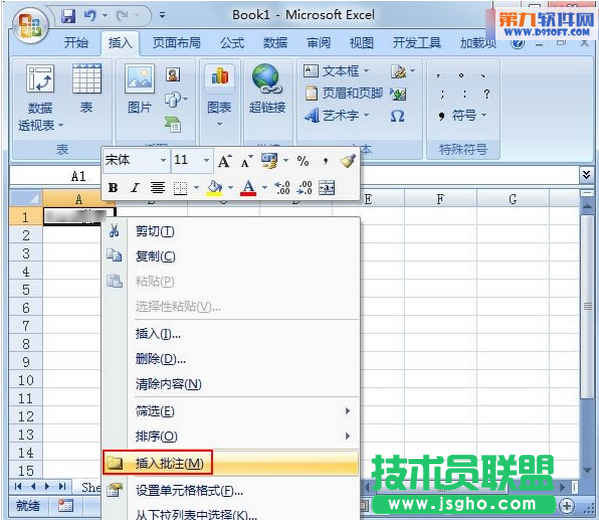The height and width of the screenshot is (520, 599).
Task: Insert 页眉和页脚 header and footer
Action: click(x=344, y=93)
